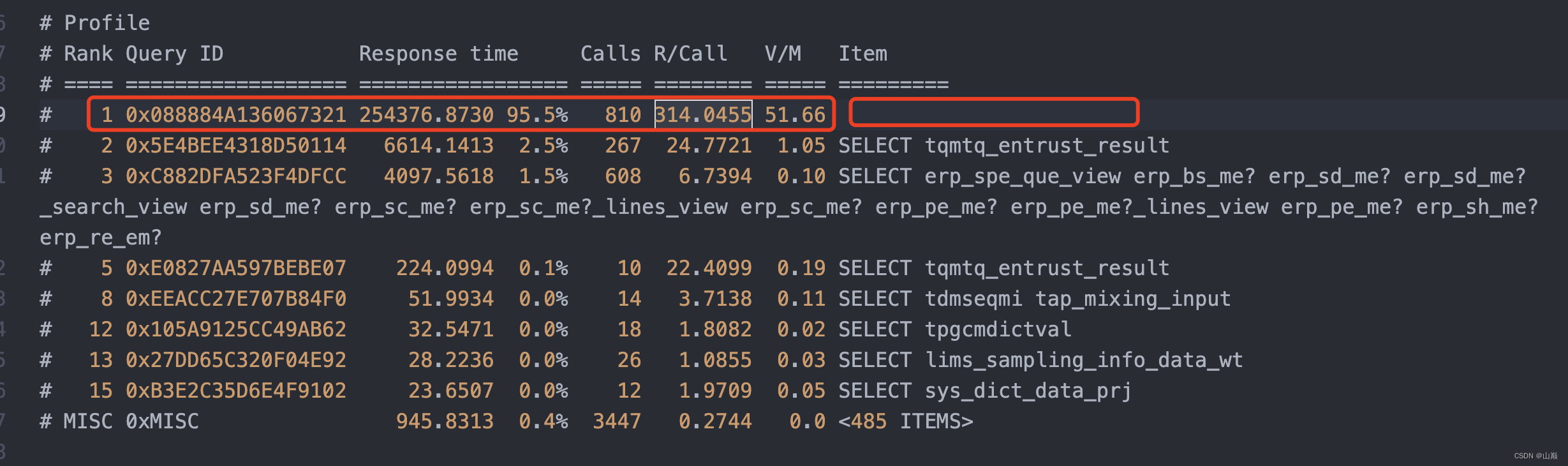
Task: Click the 'Response time' column header
Action: tap(439, 54)
